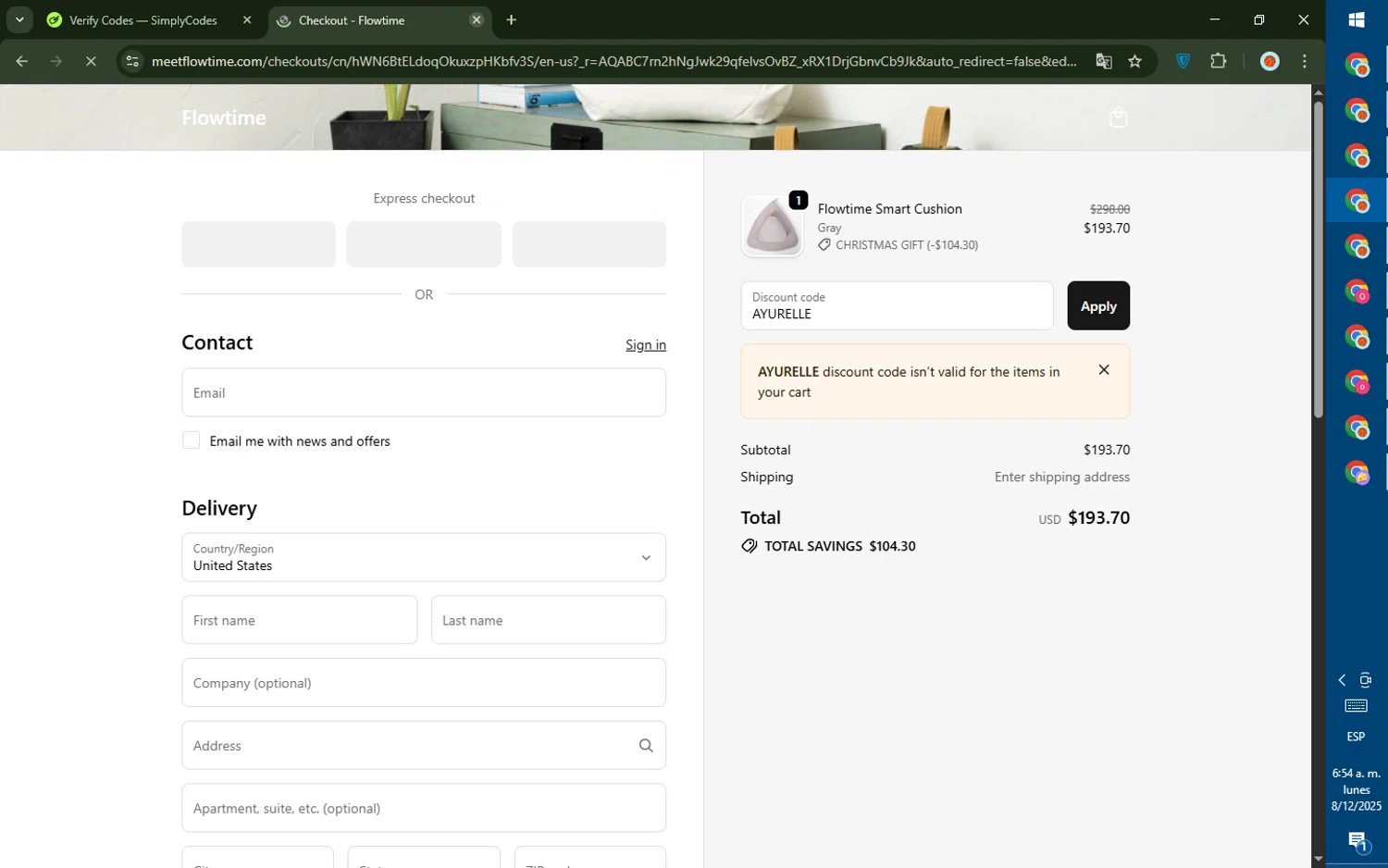Click the Apply discount button

pos(1098,305)
